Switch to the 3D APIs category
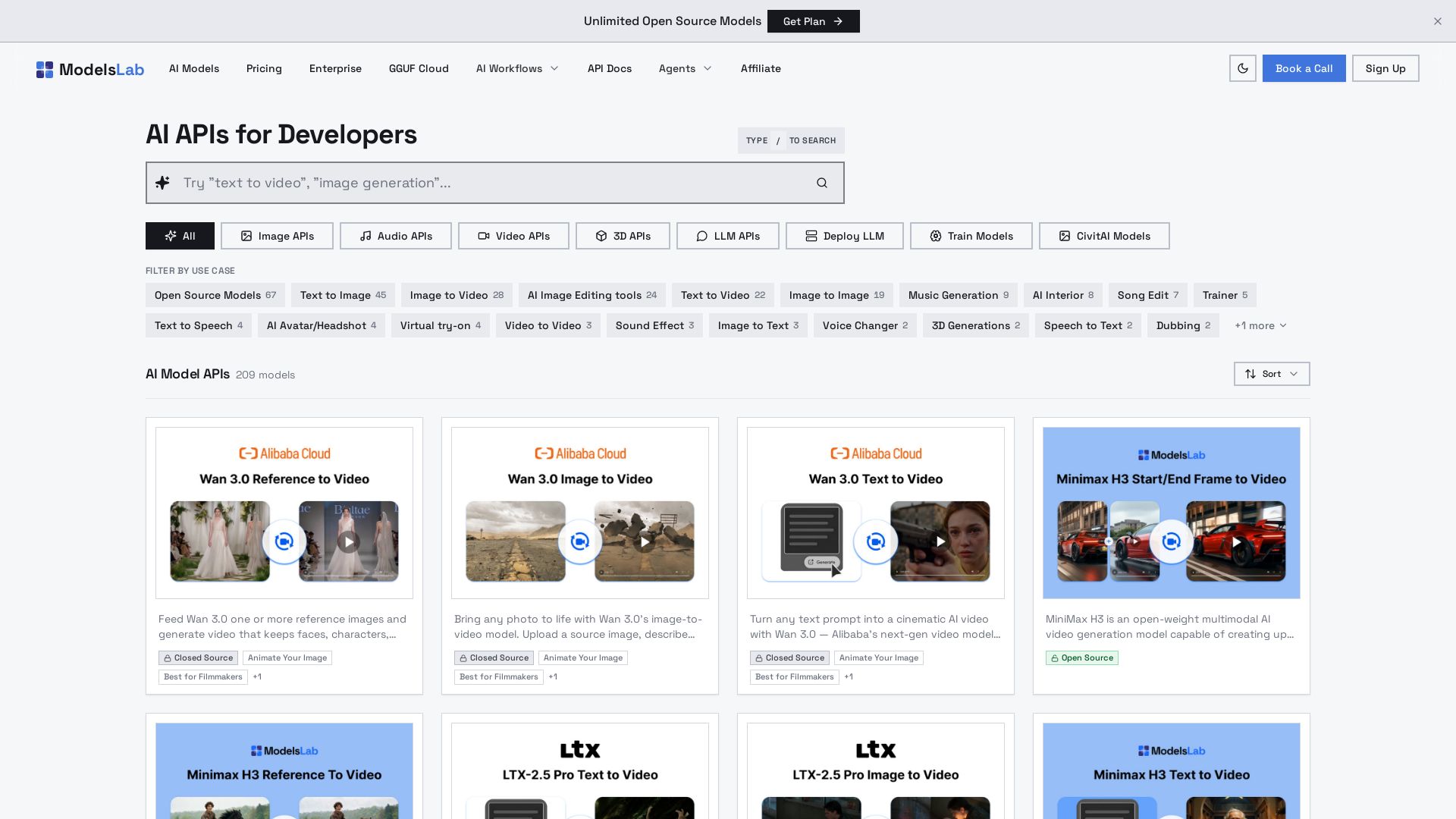 point(623,236)
